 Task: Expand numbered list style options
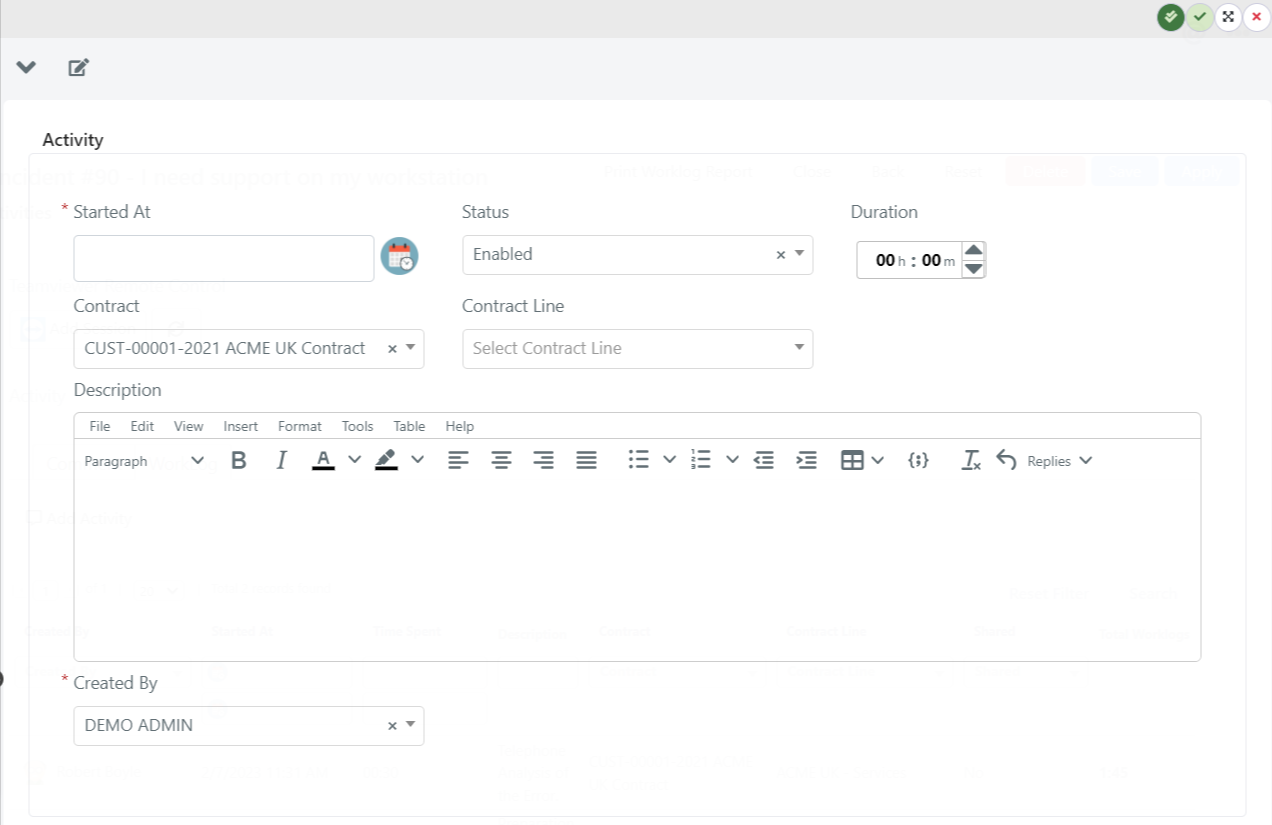coord(733,460)
